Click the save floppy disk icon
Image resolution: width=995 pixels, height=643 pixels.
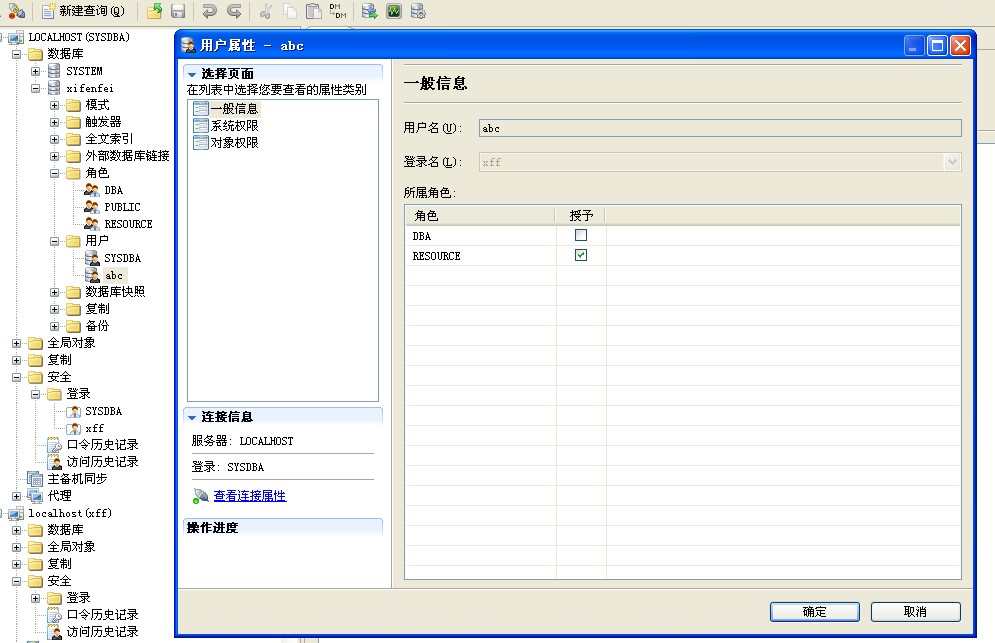[178, 11]
